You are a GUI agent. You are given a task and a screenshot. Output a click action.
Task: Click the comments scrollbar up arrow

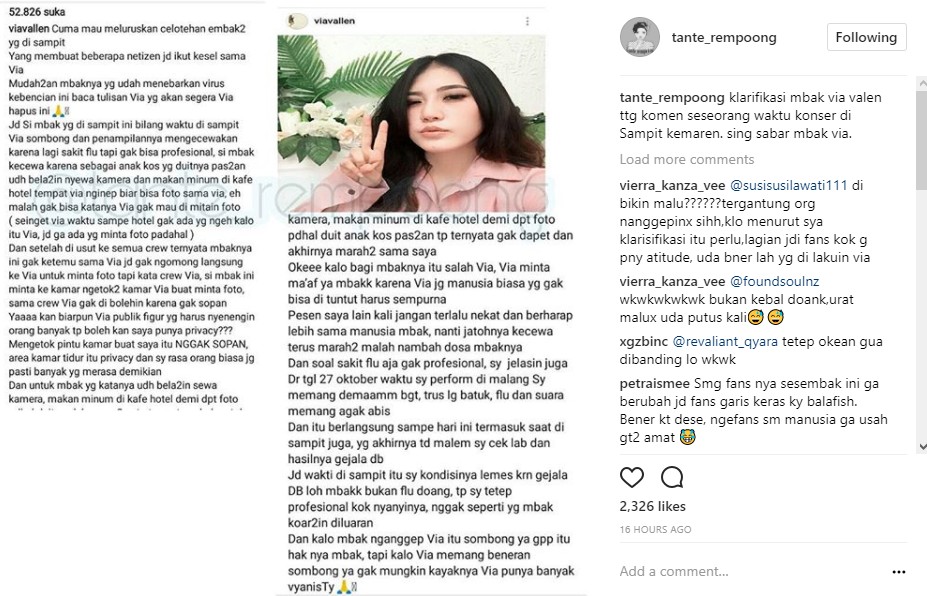click(x=922, y=85)
